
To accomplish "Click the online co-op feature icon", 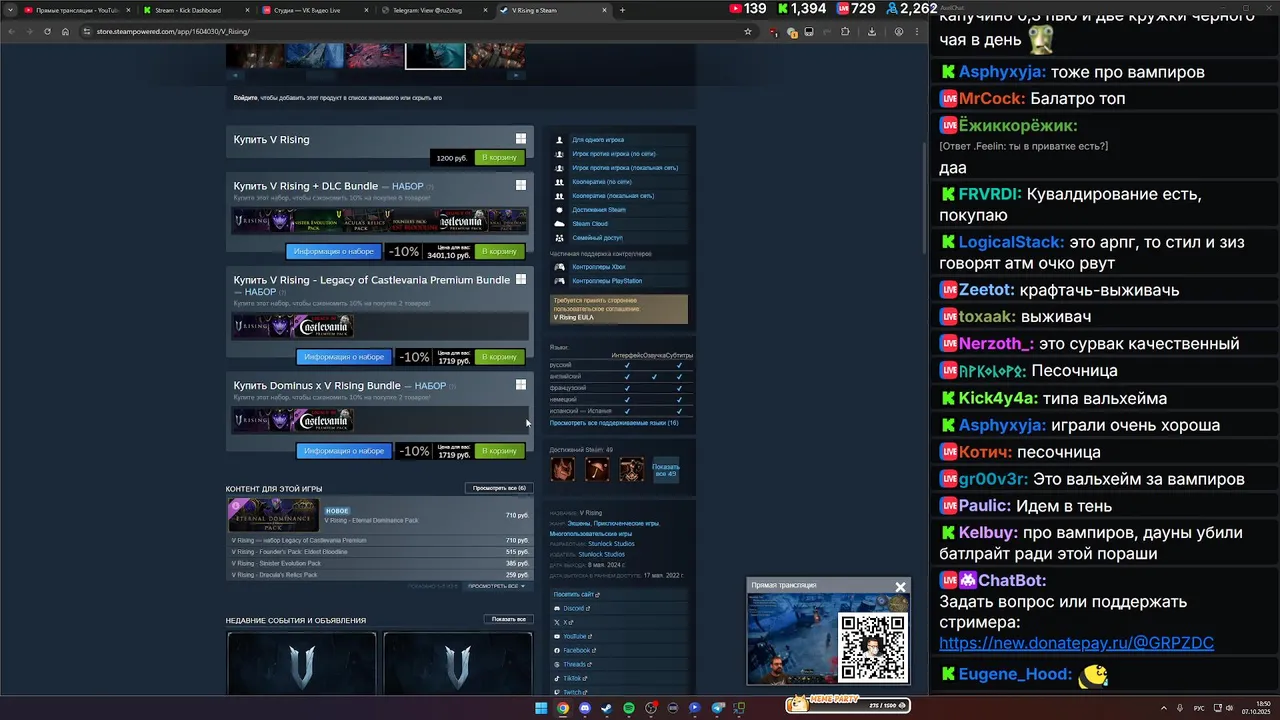I will pyautogui.click(x=560, y=182).
